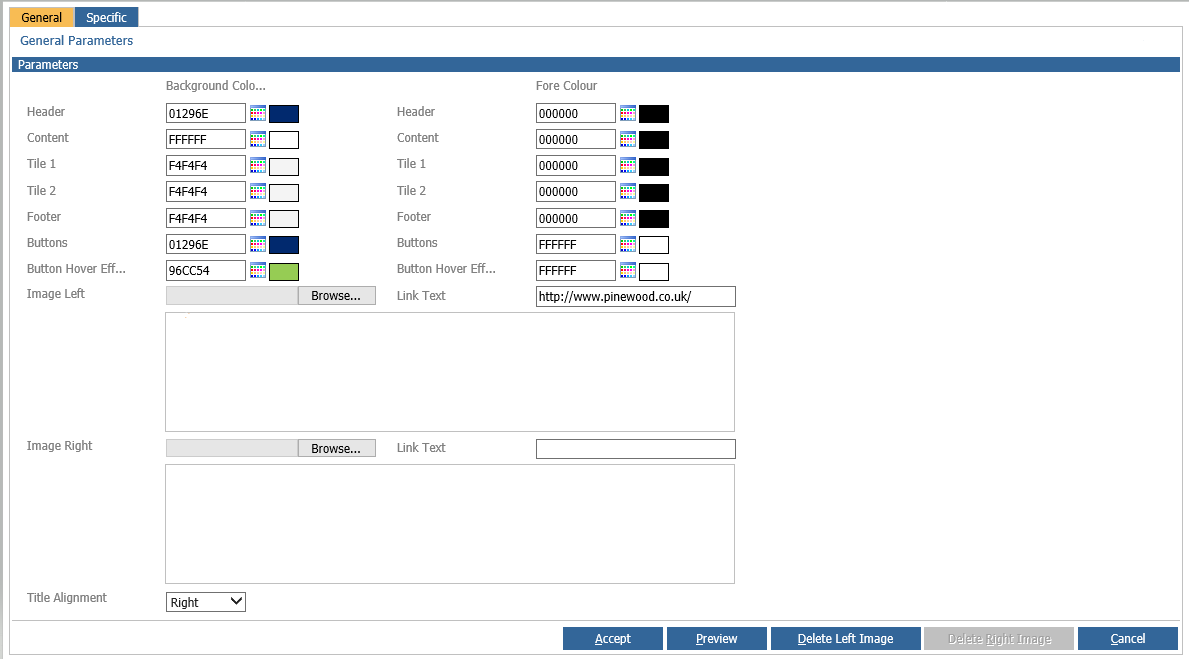The width and height of the screenshot is (1189, 659).
Task: Open color picker for Buttons fore colour
Action: [x=628, y=244]
